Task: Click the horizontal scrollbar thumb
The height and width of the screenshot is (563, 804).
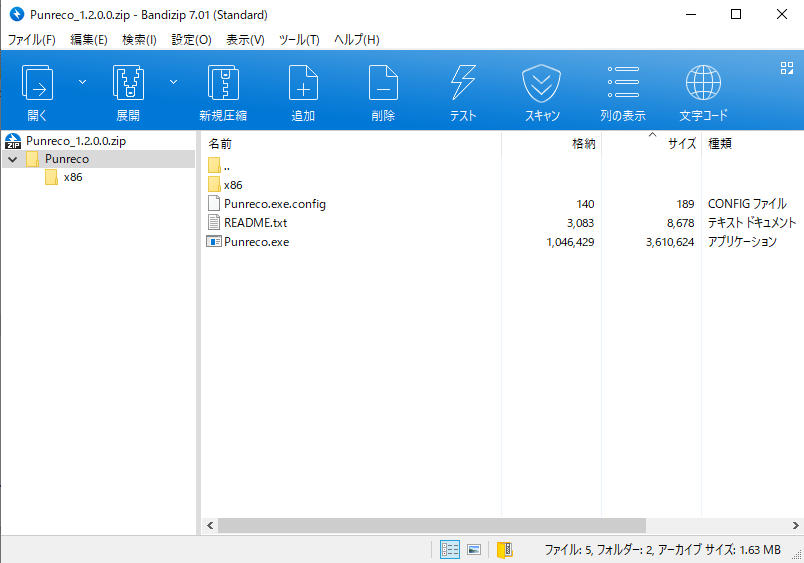Action: 432,526
